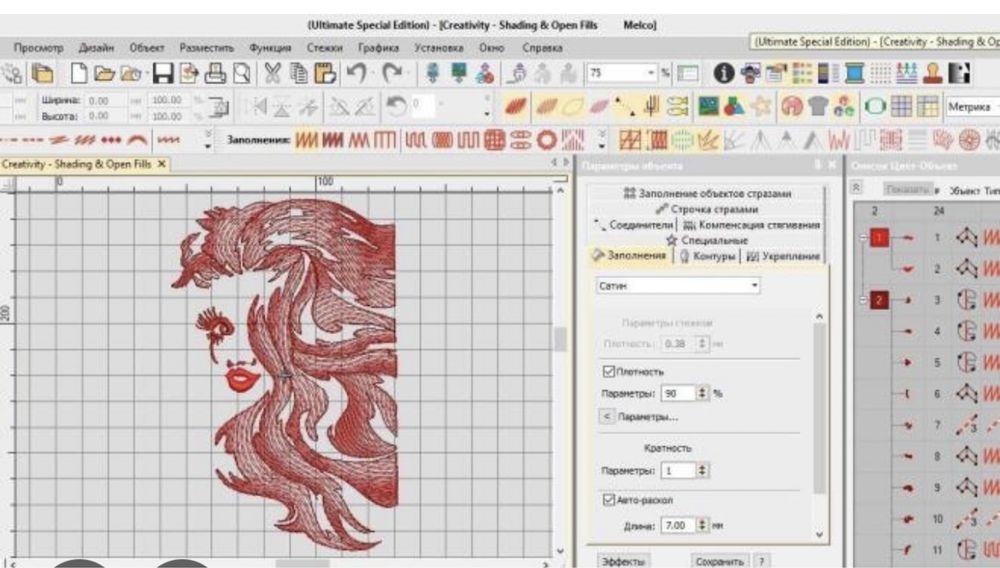This screenshot has height=568, width=1000.
Task: Select the first zigzag satin fill icon
Action: 307,139
